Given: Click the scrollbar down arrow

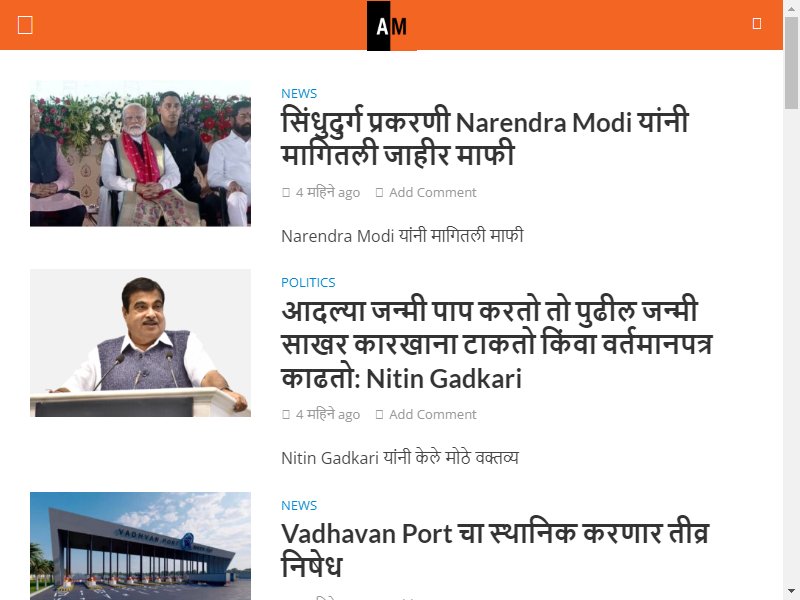Looking at the screenshot, I should tap(791, 591).
